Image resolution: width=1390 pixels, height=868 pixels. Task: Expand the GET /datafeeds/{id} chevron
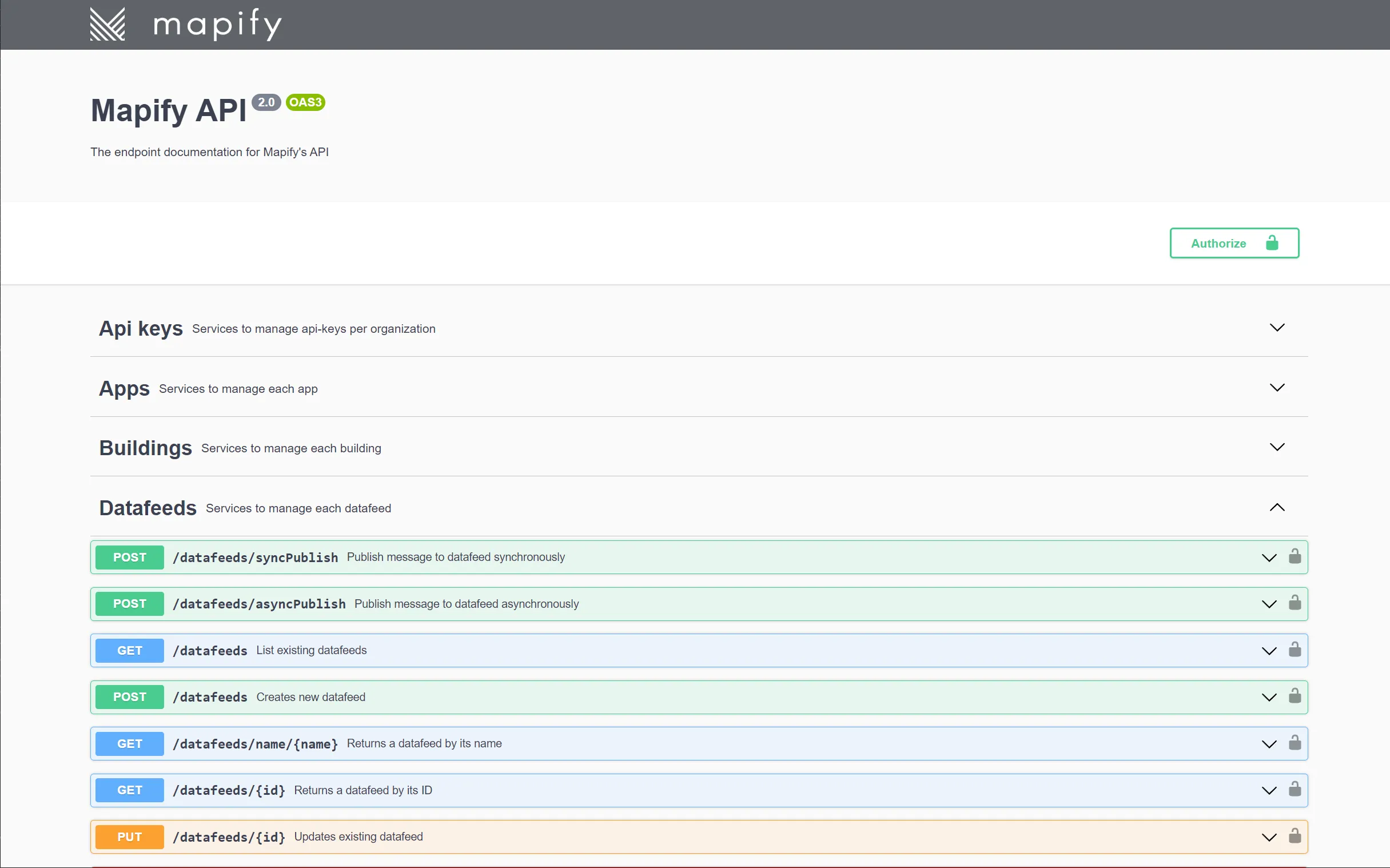(x=1268, y=791)
